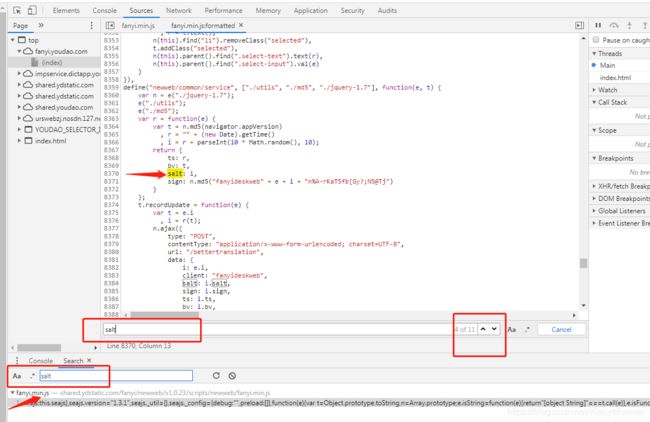
Task: Clear the search results
Action: [232, 376]
